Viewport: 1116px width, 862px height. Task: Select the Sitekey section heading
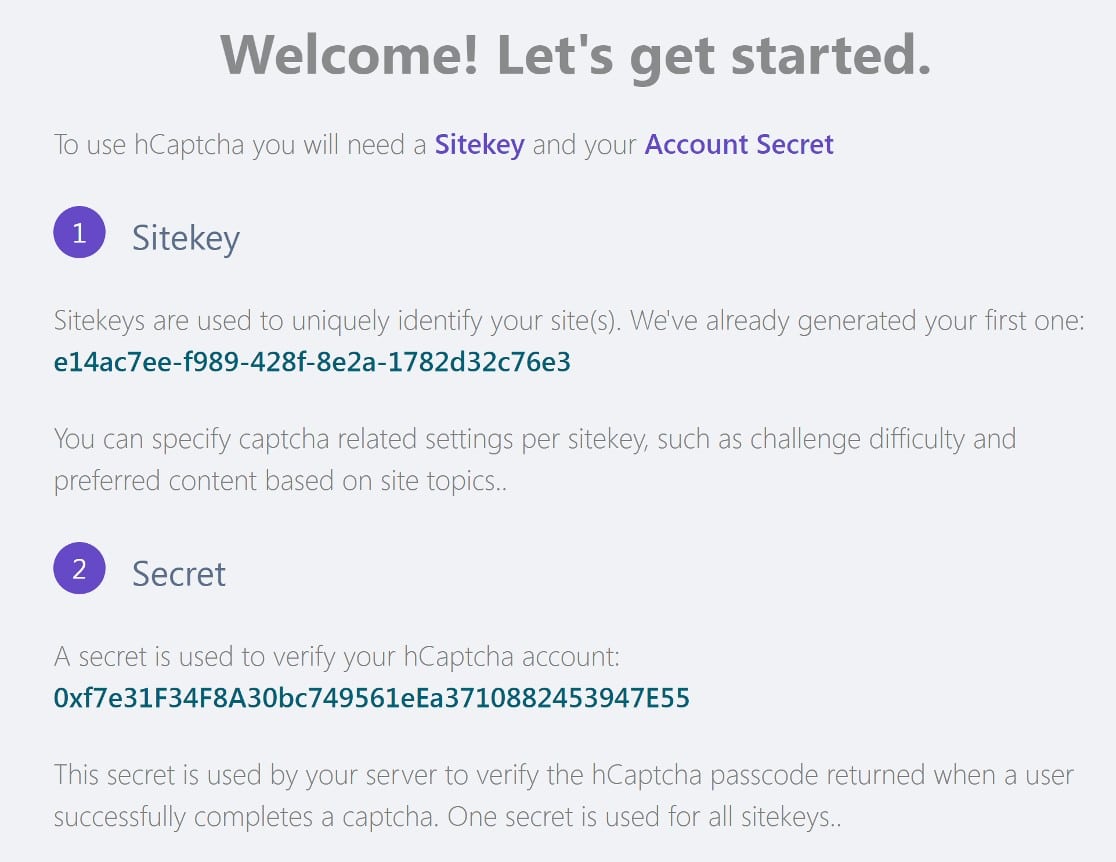[x=186, y=238]
